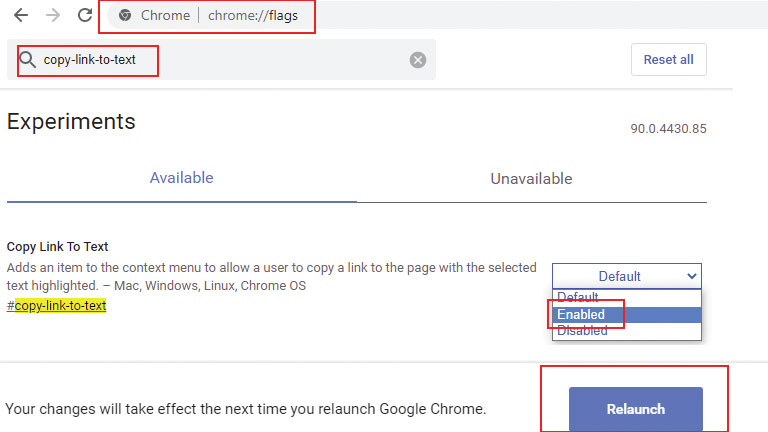Focus the flags search field

pyautogui.click(x=221, y=60)
